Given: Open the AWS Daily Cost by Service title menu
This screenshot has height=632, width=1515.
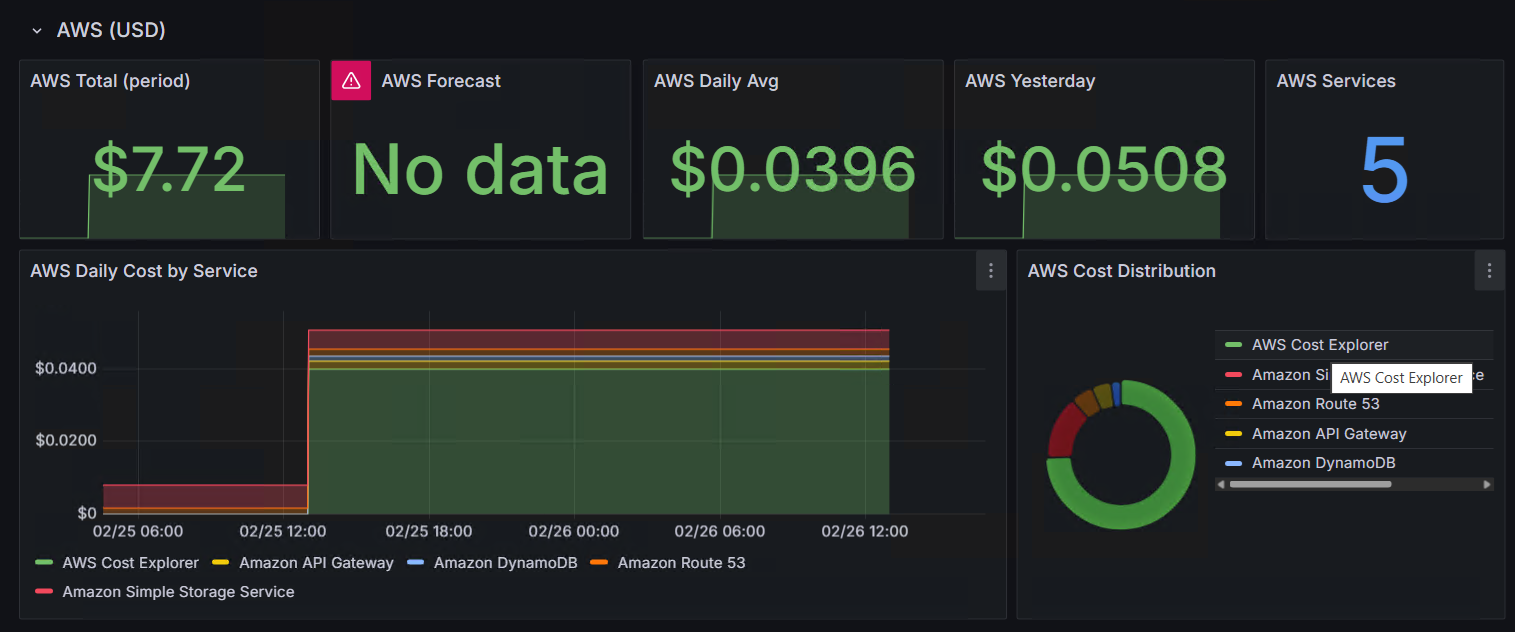Looking at the screenshot, I should pos(144,270).
